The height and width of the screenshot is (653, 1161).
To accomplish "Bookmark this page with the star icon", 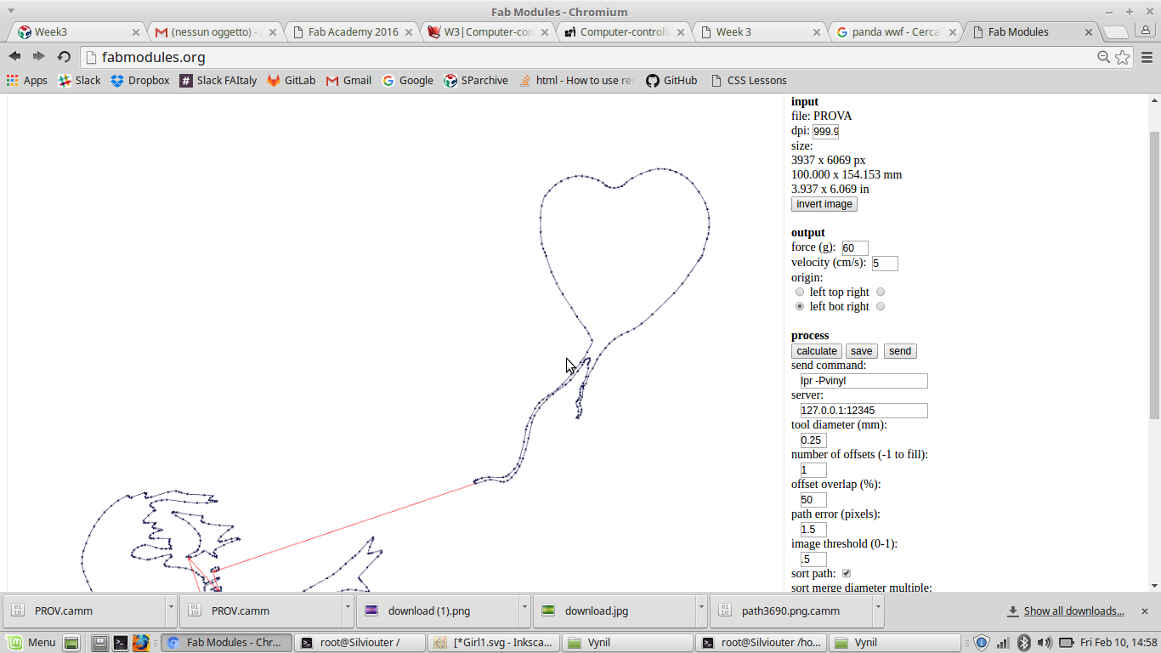I will tap(1122, 57).
